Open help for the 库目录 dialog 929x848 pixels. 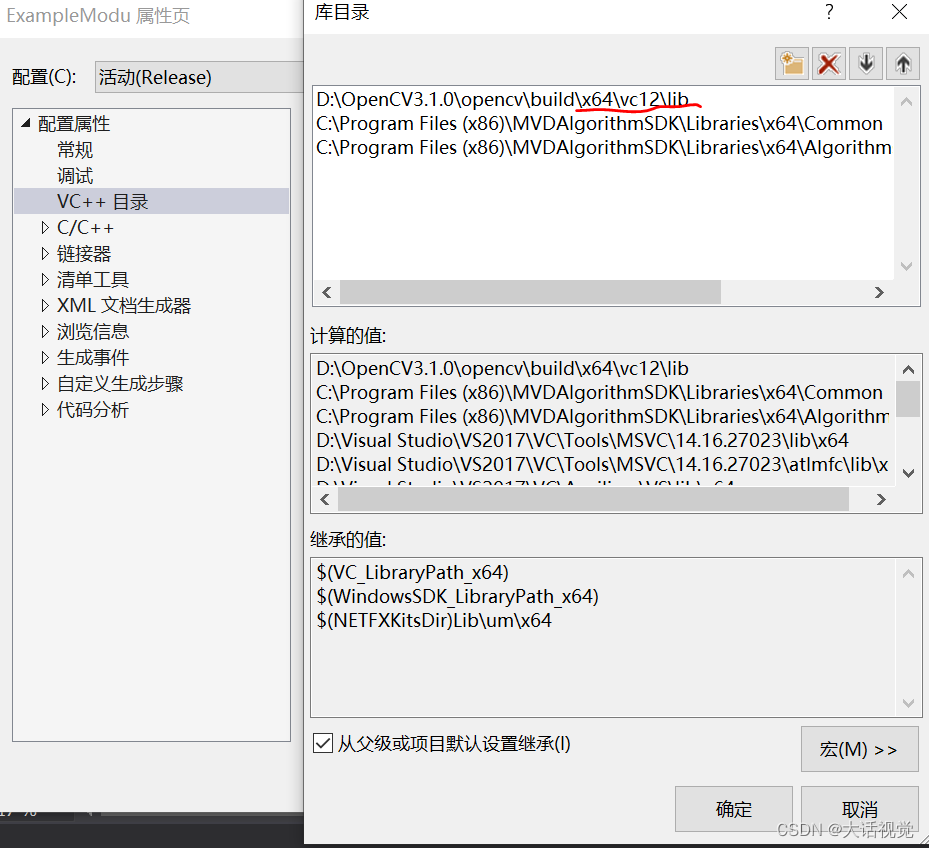coord(829,12)
